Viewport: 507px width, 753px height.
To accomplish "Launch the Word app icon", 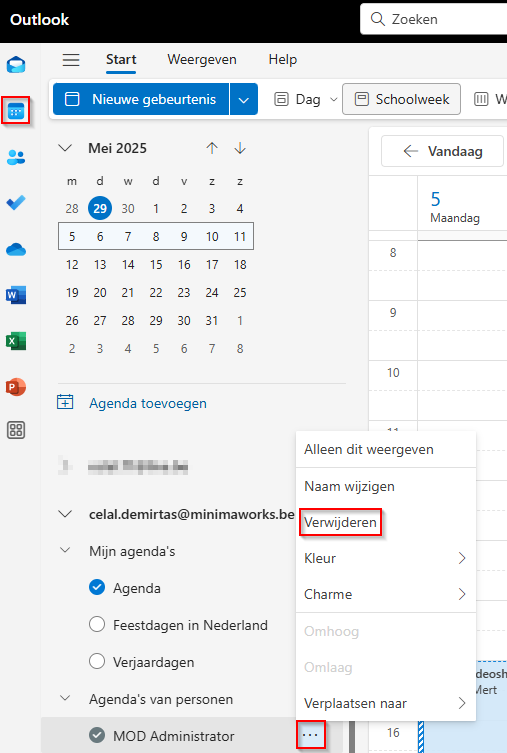I will (16, 295).
